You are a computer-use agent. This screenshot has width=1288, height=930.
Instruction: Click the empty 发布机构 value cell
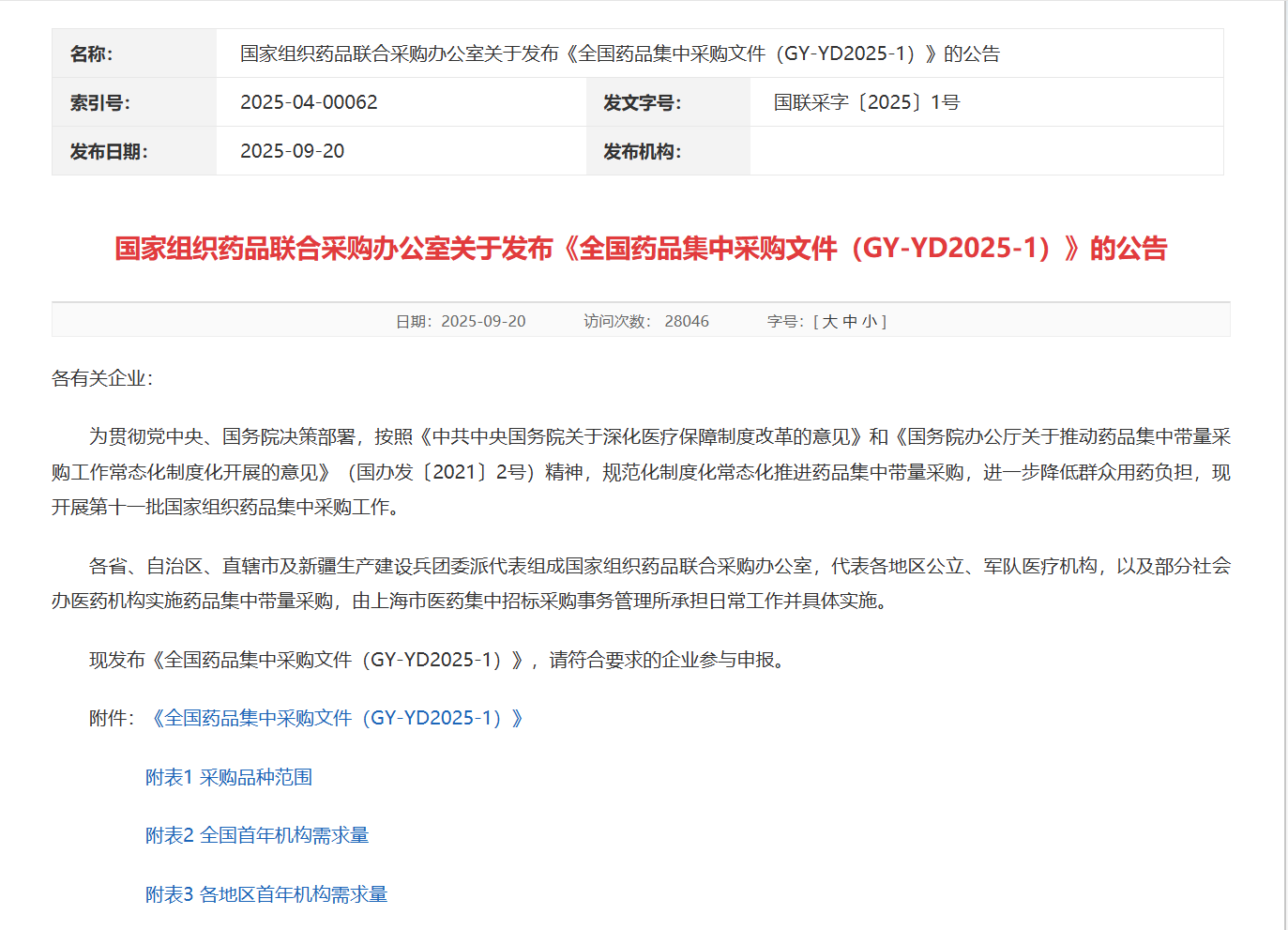point(985,151)
